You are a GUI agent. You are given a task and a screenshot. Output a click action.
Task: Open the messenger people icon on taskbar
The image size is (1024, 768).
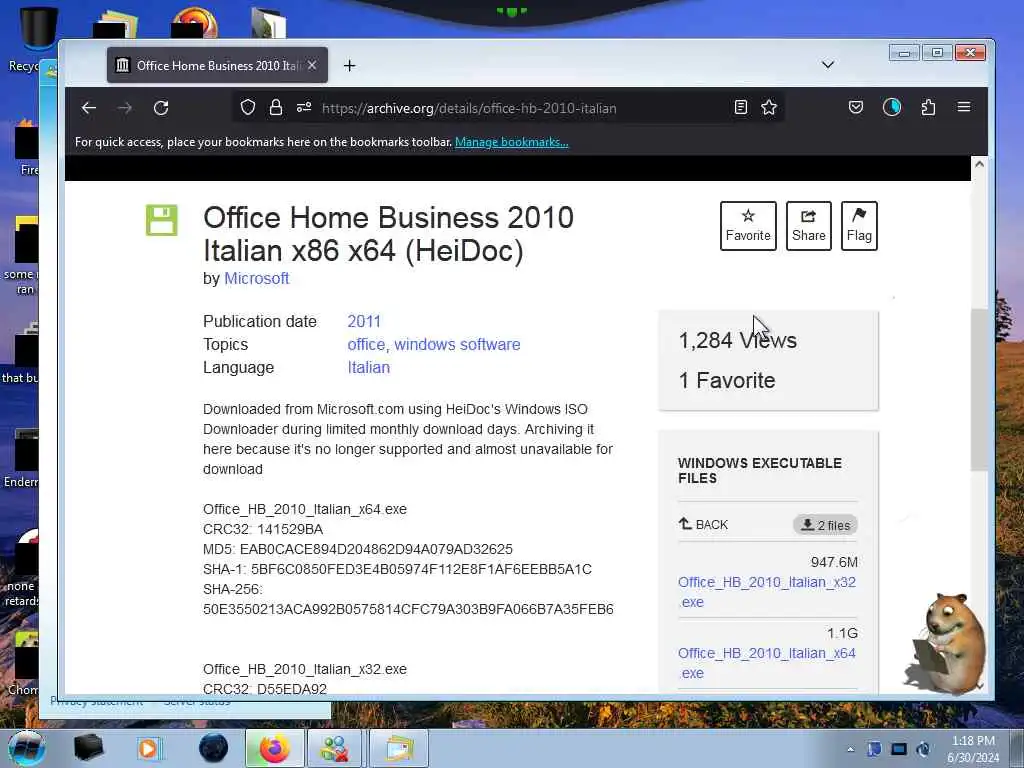334,748
